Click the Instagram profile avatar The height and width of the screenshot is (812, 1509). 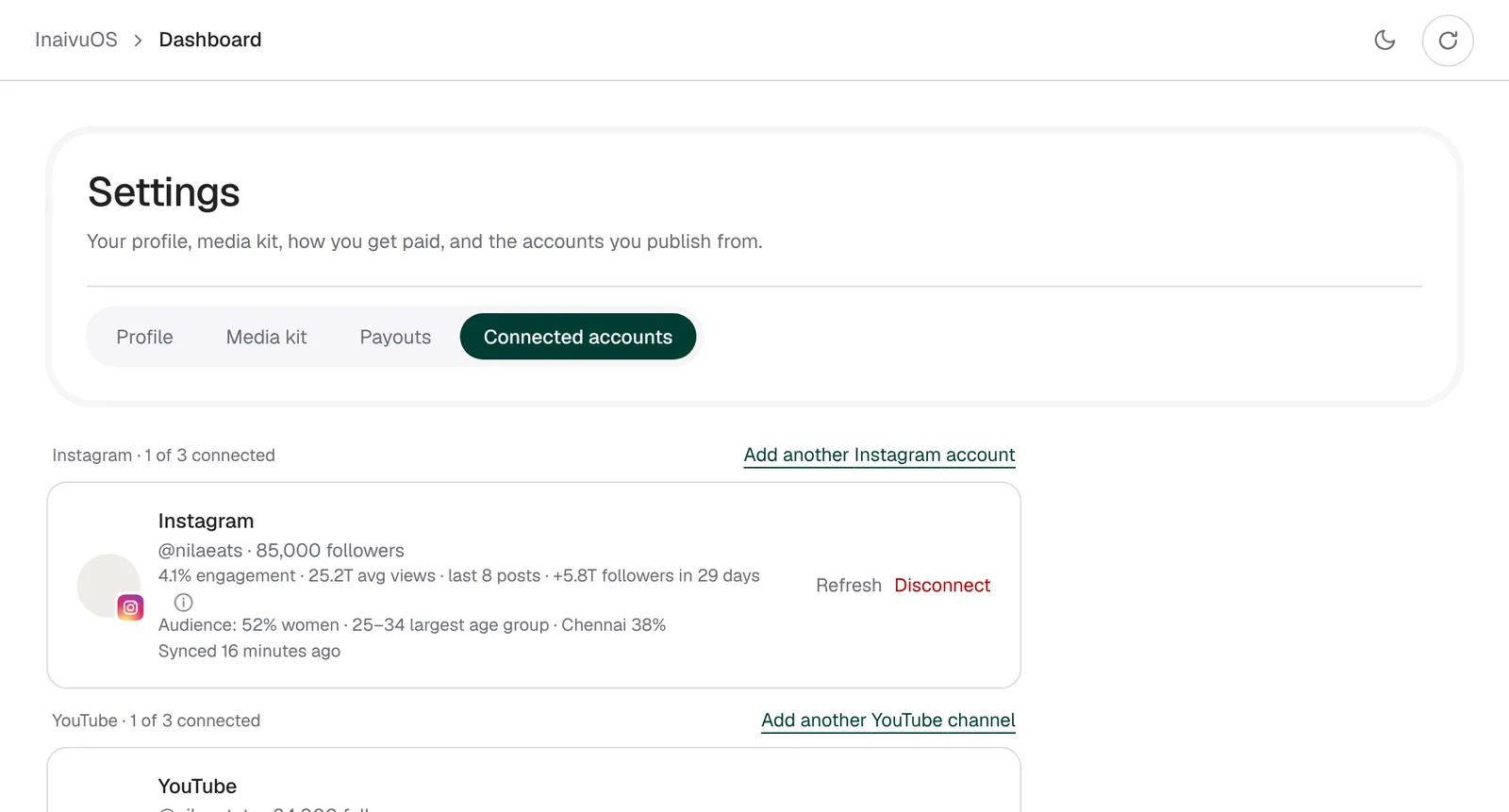tap(108, 586)
